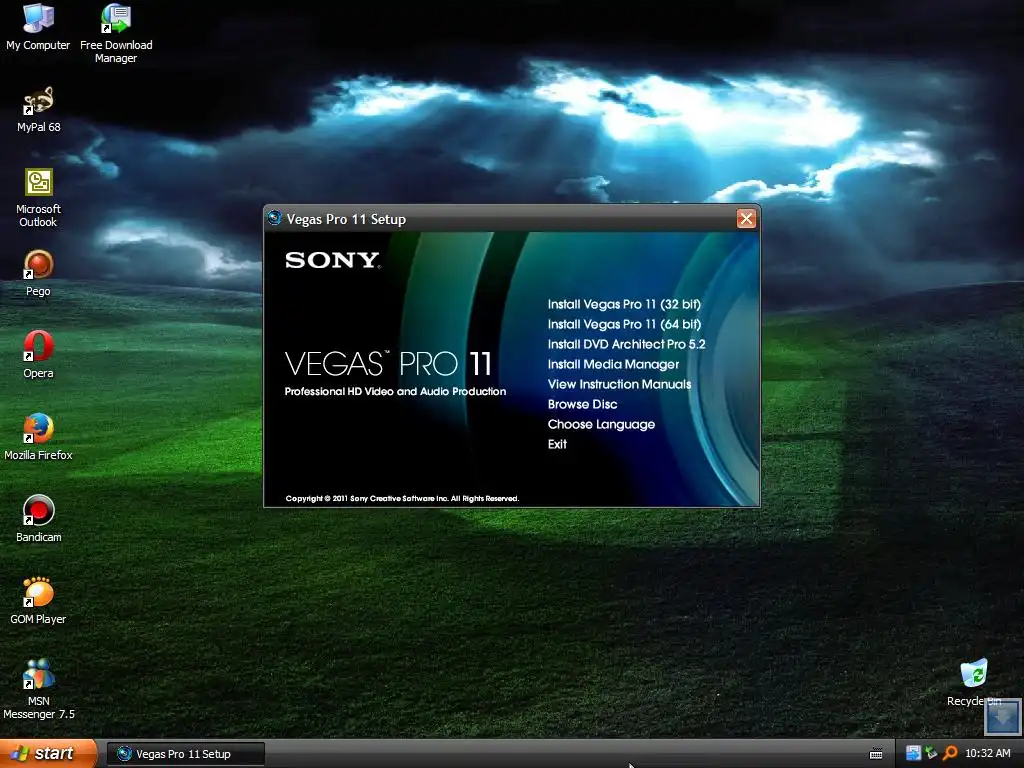Open the Windows start menu
The height and width of the screenshot is (768, 1024).
click(x=49, y=753)
